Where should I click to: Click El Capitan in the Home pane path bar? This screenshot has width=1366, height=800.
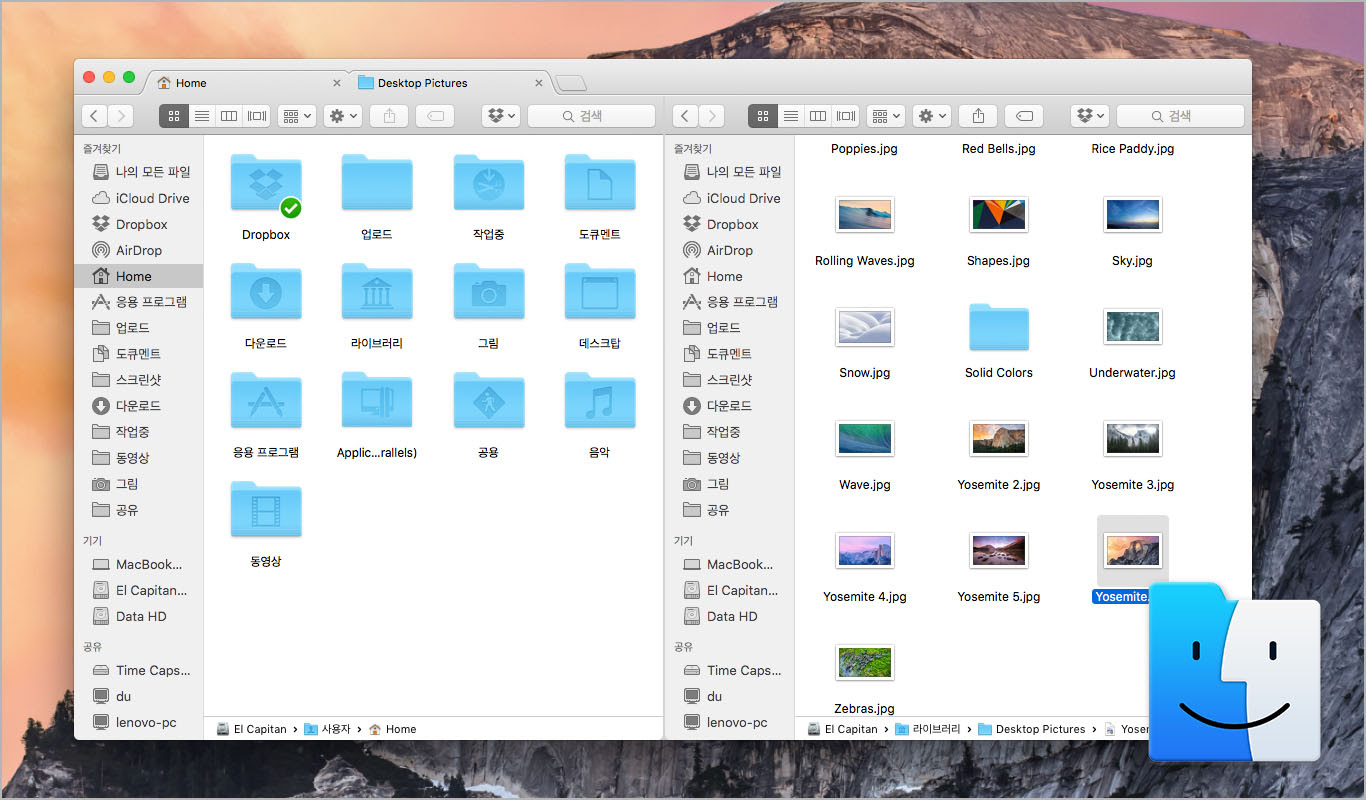coord(251,729)
